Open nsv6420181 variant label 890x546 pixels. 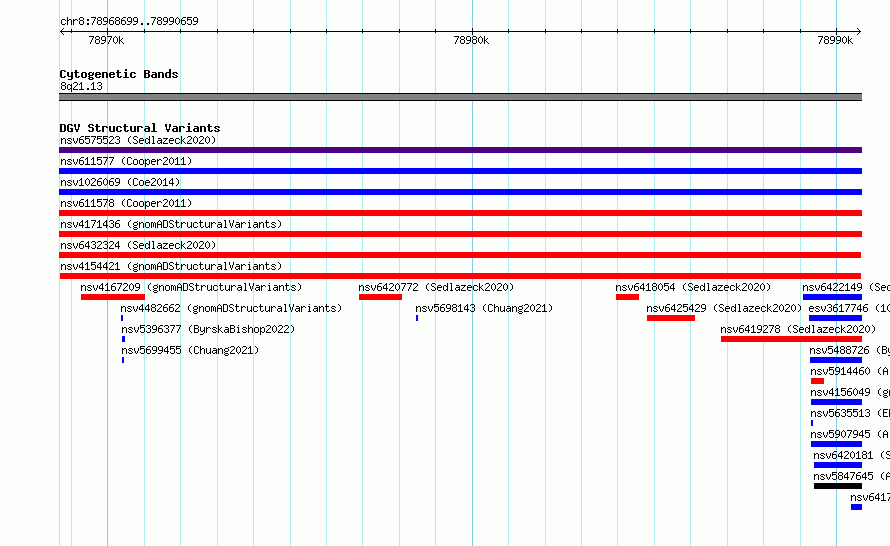coord(851,455)
